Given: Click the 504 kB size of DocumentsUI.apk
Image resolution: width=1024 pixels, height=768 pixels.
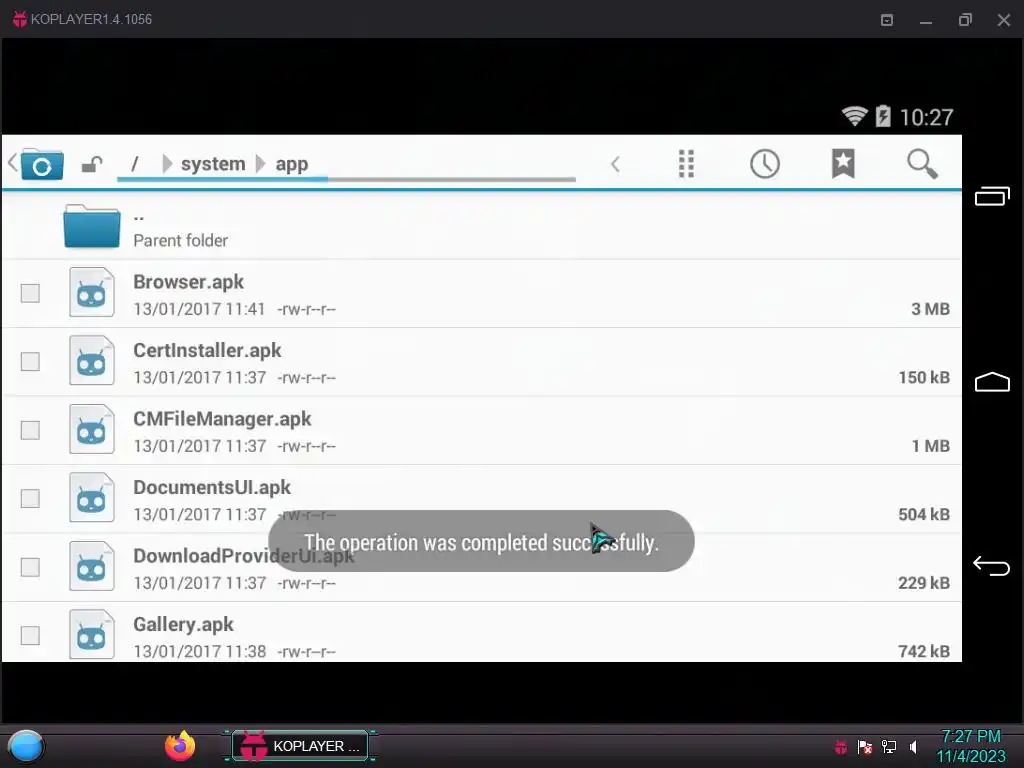Looking at the screenshot, I should [x=923, y=515].
